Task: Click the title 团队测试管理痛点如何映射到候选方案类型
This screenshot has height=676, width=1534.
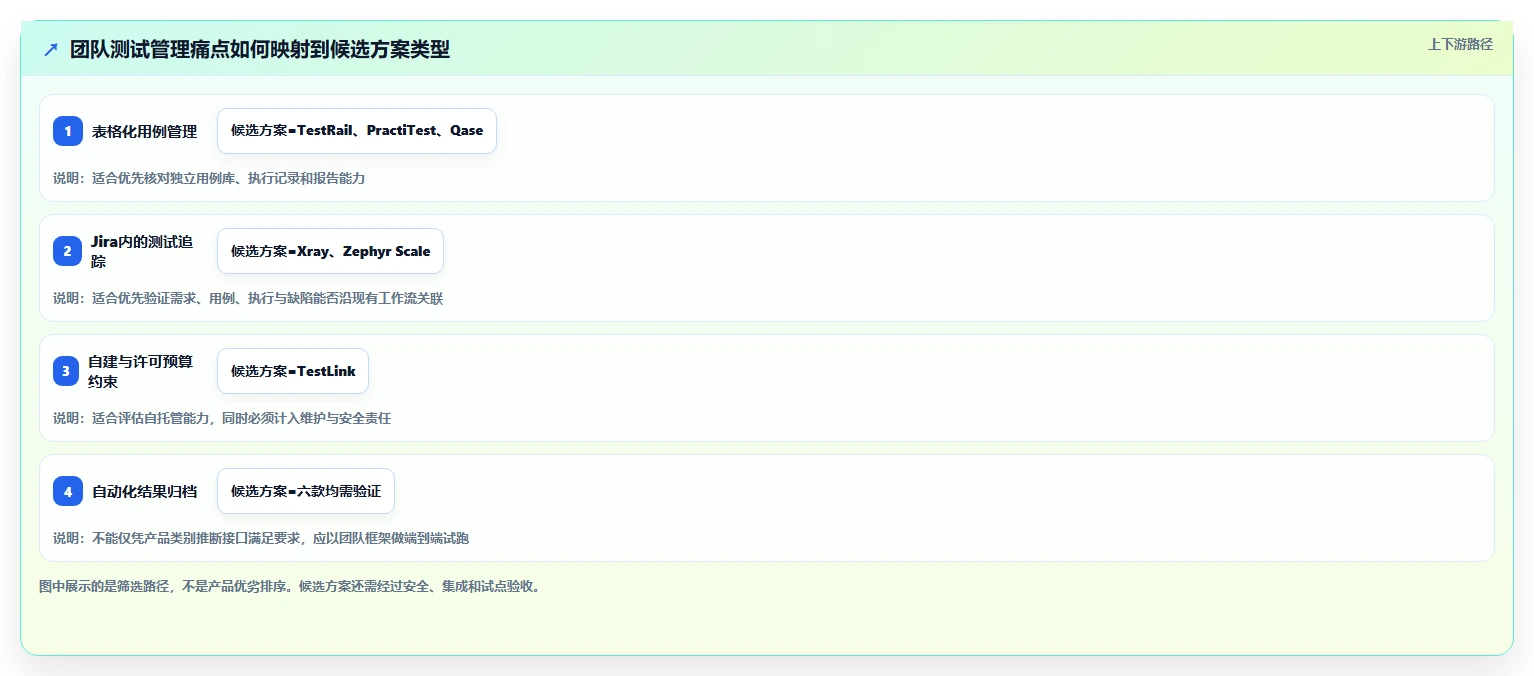Action: [x=260, y=50]
